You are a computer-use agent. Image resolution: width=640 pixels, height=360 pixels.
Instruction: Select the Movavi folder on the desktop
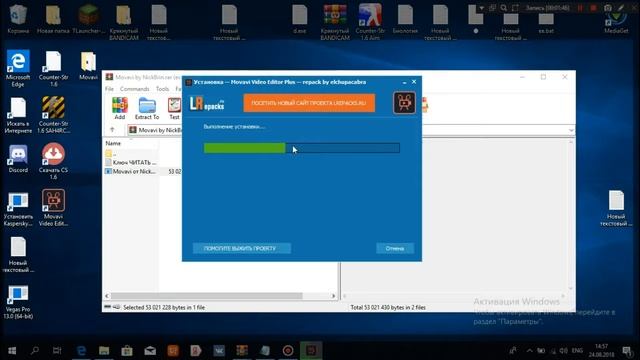point(88,65)
